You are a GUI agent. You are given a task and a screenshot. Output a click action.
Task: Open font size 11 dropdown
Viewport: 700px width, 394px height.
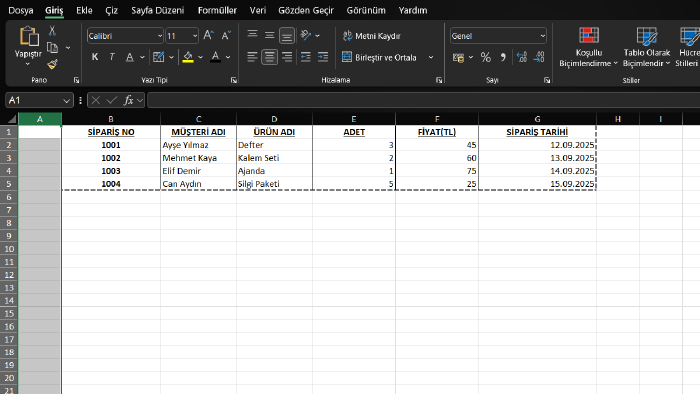click(195, 36)
